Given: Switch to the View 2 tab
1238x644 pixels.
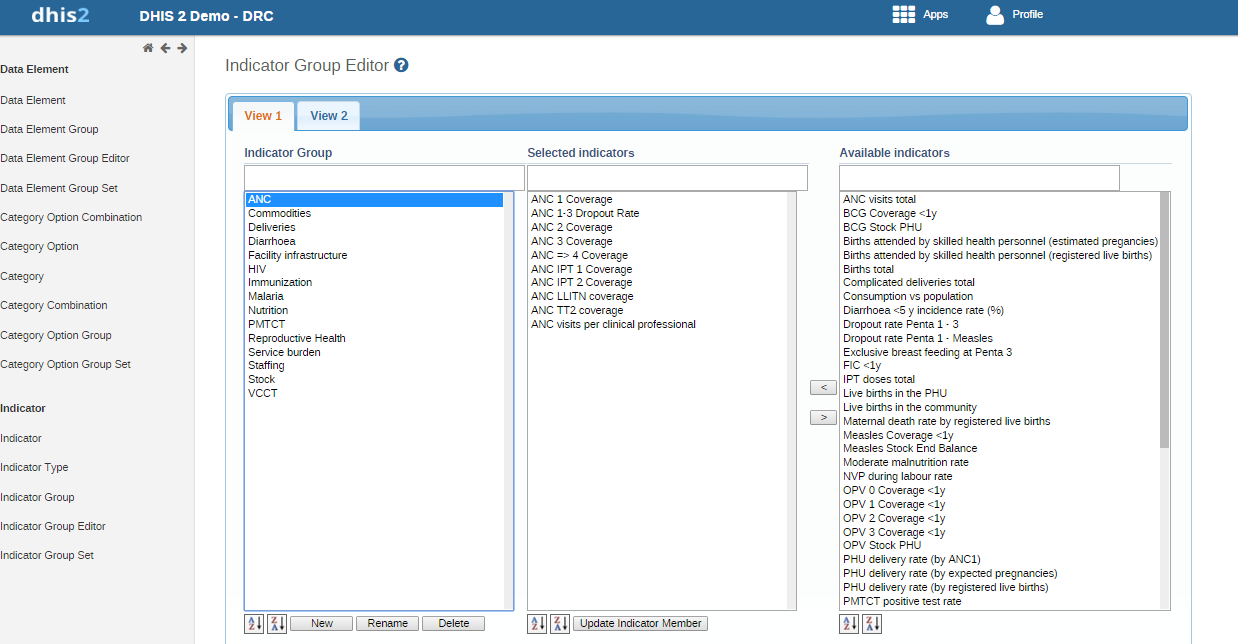Looking at the screenshot, I should (329, 116).
